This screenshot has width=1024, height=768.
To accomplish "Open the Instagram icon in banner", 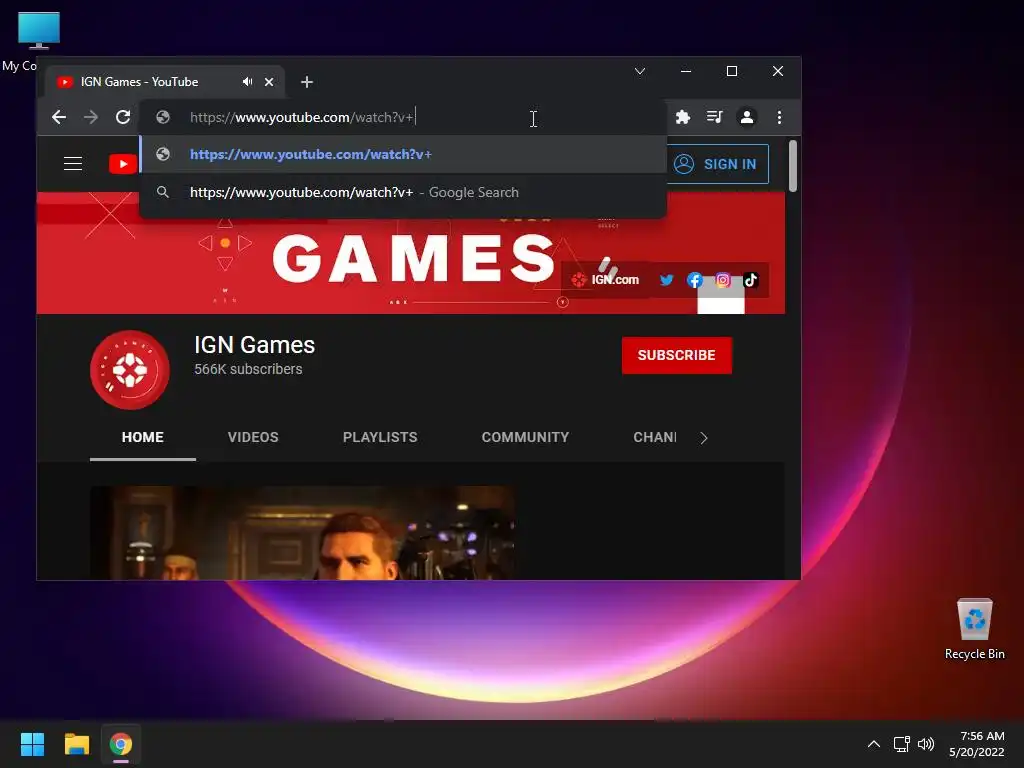I will pyautogui.click(x=723, y=280).
